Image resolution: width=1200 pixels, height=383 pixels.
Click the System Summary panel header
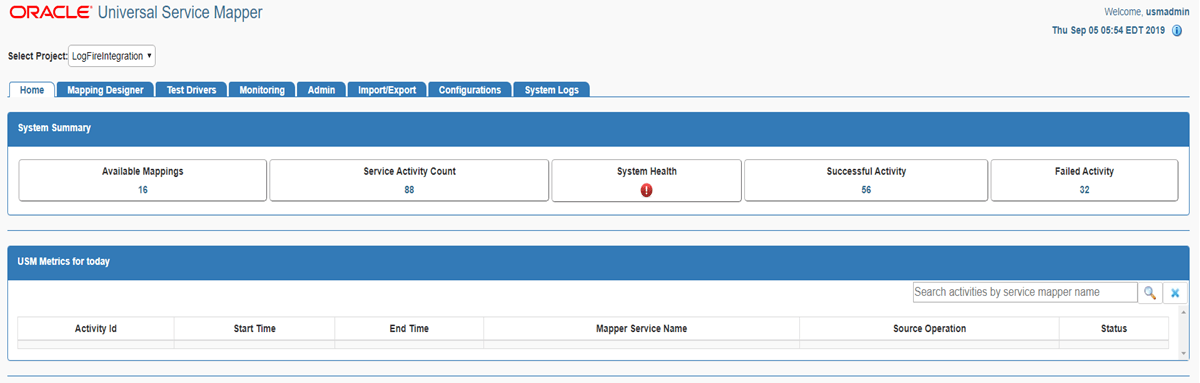pos(600,128)
